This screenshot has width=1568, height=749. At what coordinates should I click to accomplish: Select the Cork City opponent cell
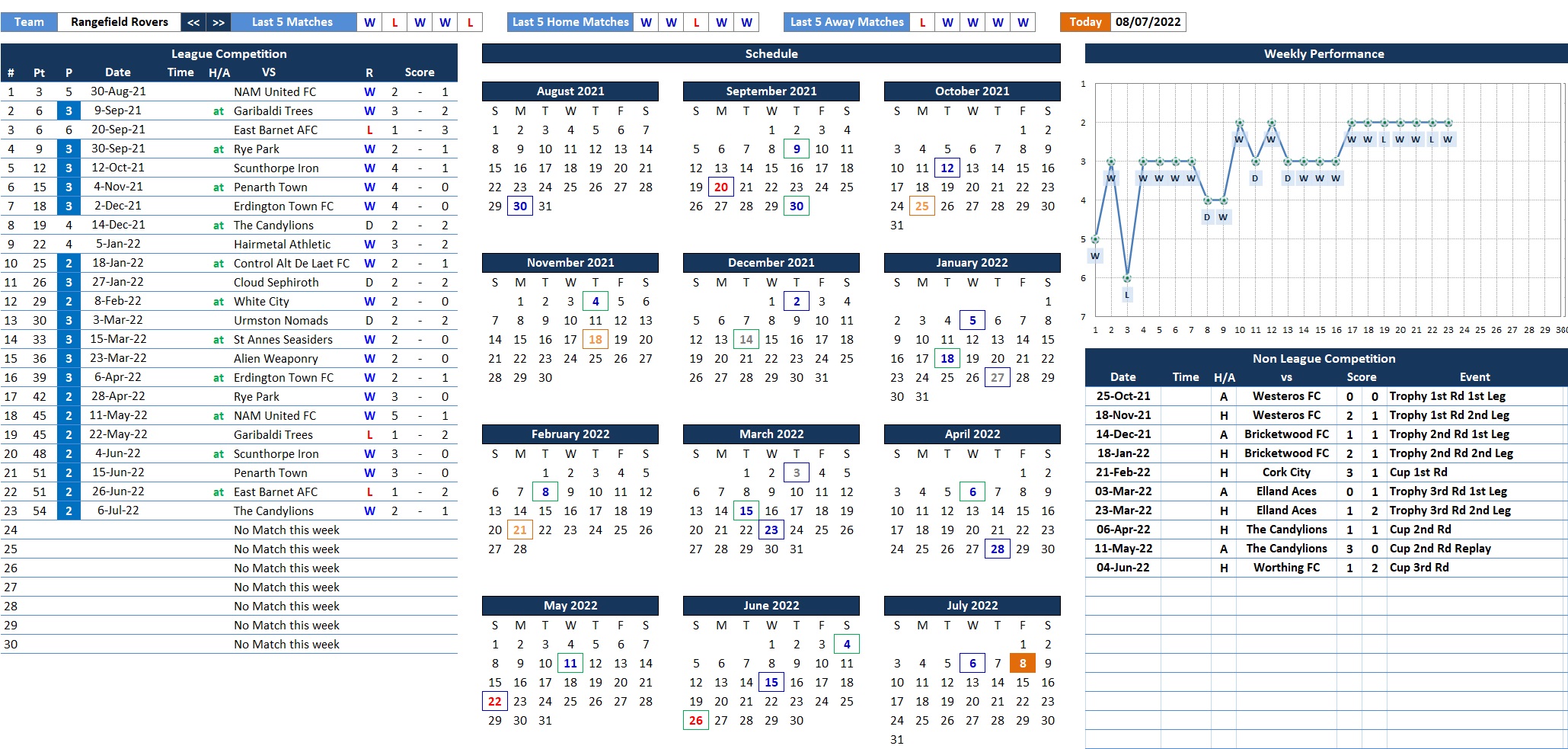pos(1286,472)
